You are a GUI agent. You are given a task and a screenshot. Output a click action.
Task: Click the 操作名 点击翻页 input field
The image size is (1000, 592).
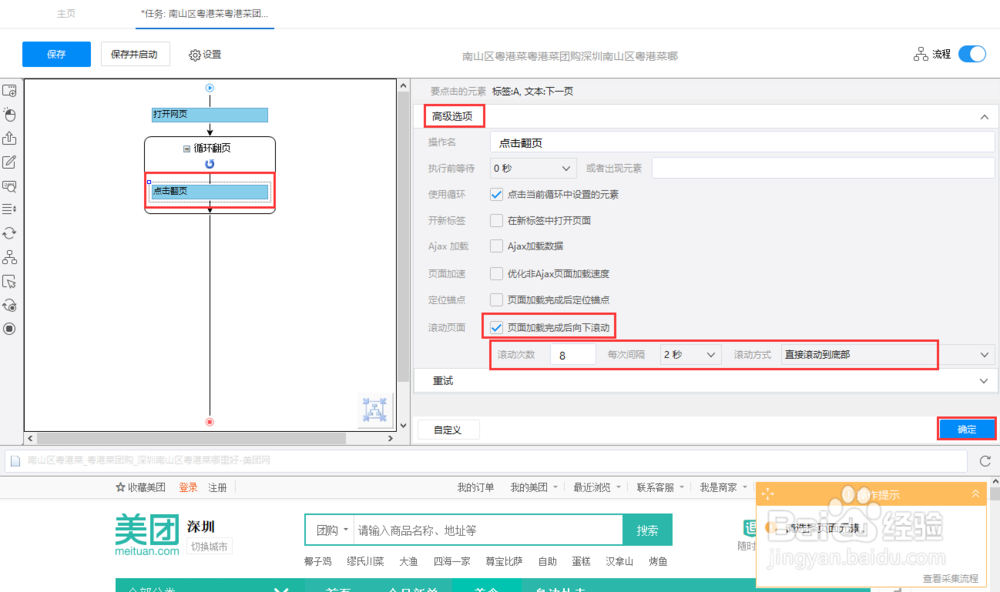[x=742, y=142]
